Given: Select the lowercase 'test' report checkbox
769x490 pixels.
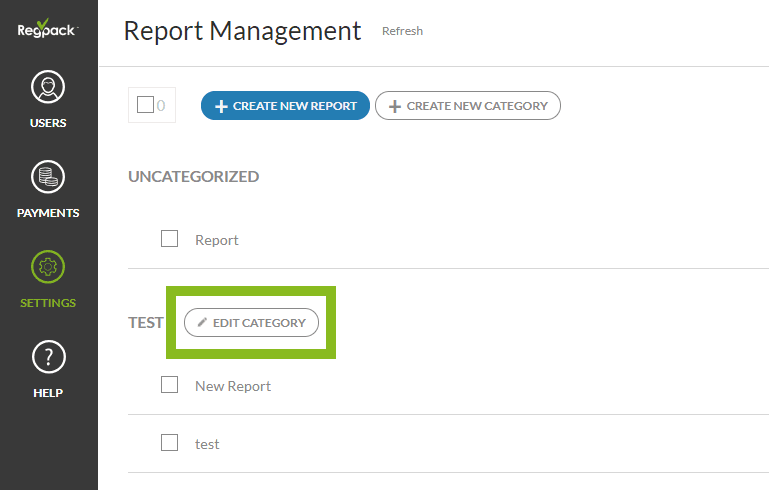Looking at the screenshot, I should pyautogui.click(x=170, y=443).
